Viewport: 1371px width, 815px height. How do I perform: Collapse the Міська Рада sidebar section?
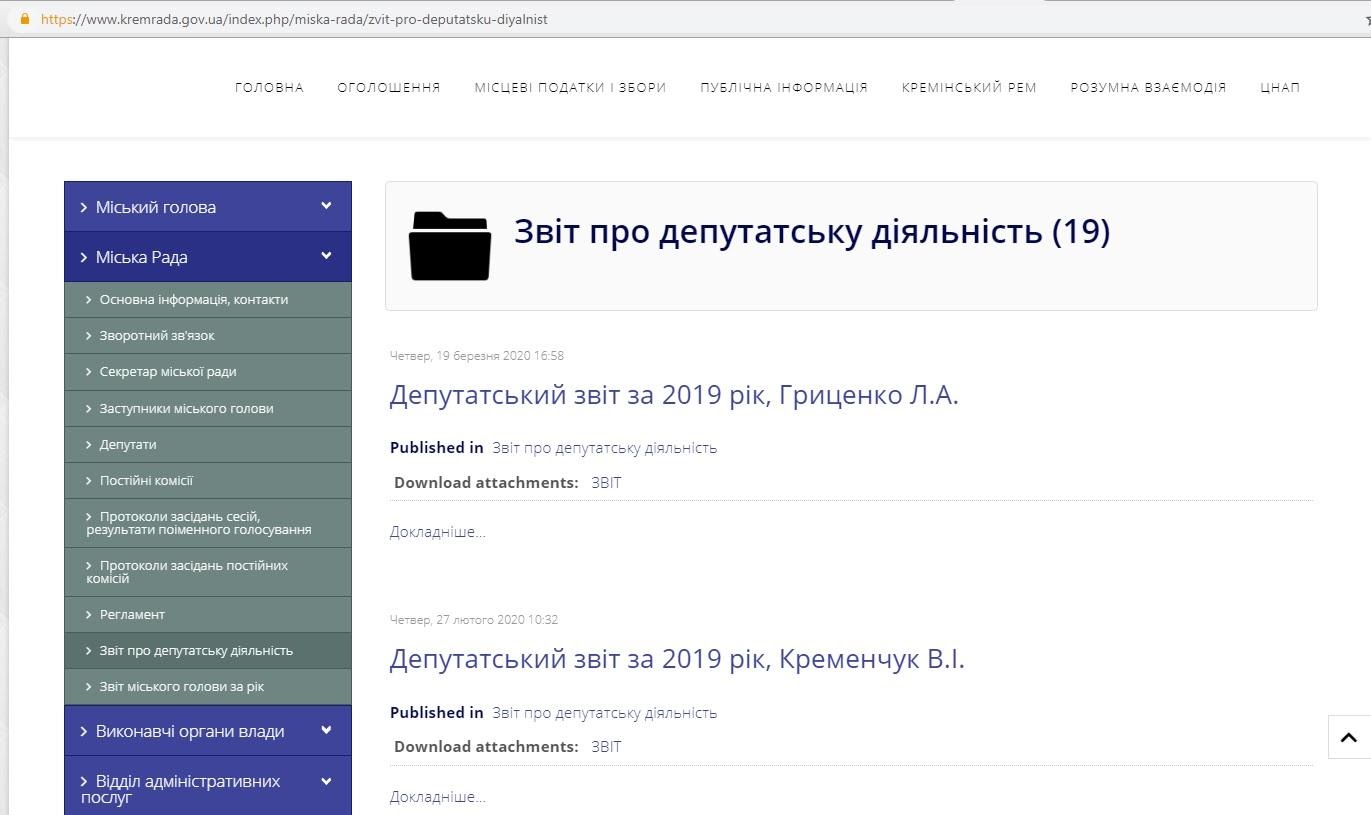tap(326, 256)
